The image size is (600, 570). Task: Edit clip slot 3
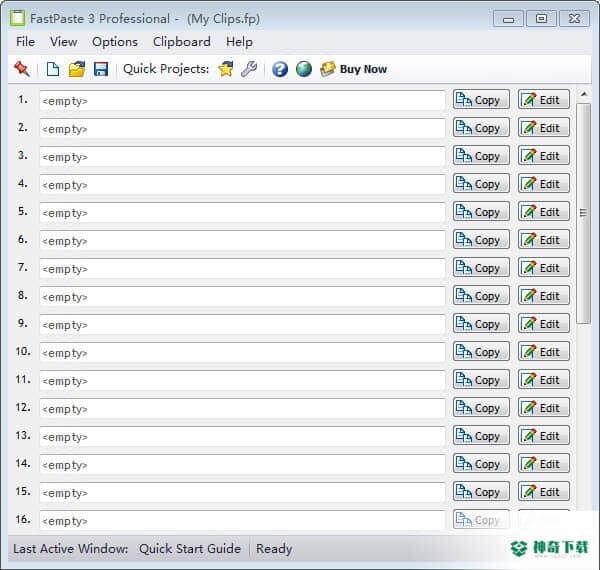544,155
